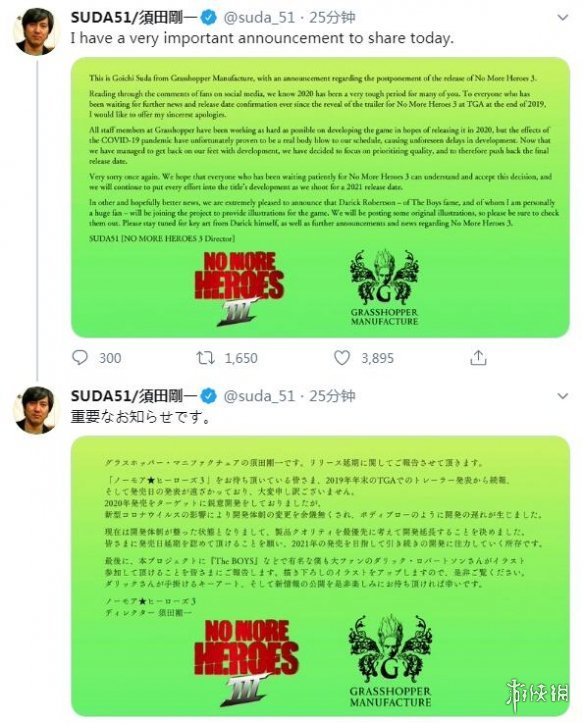
Task: Retweet the first announcement tweet
Action: click(x=205, y=358)
